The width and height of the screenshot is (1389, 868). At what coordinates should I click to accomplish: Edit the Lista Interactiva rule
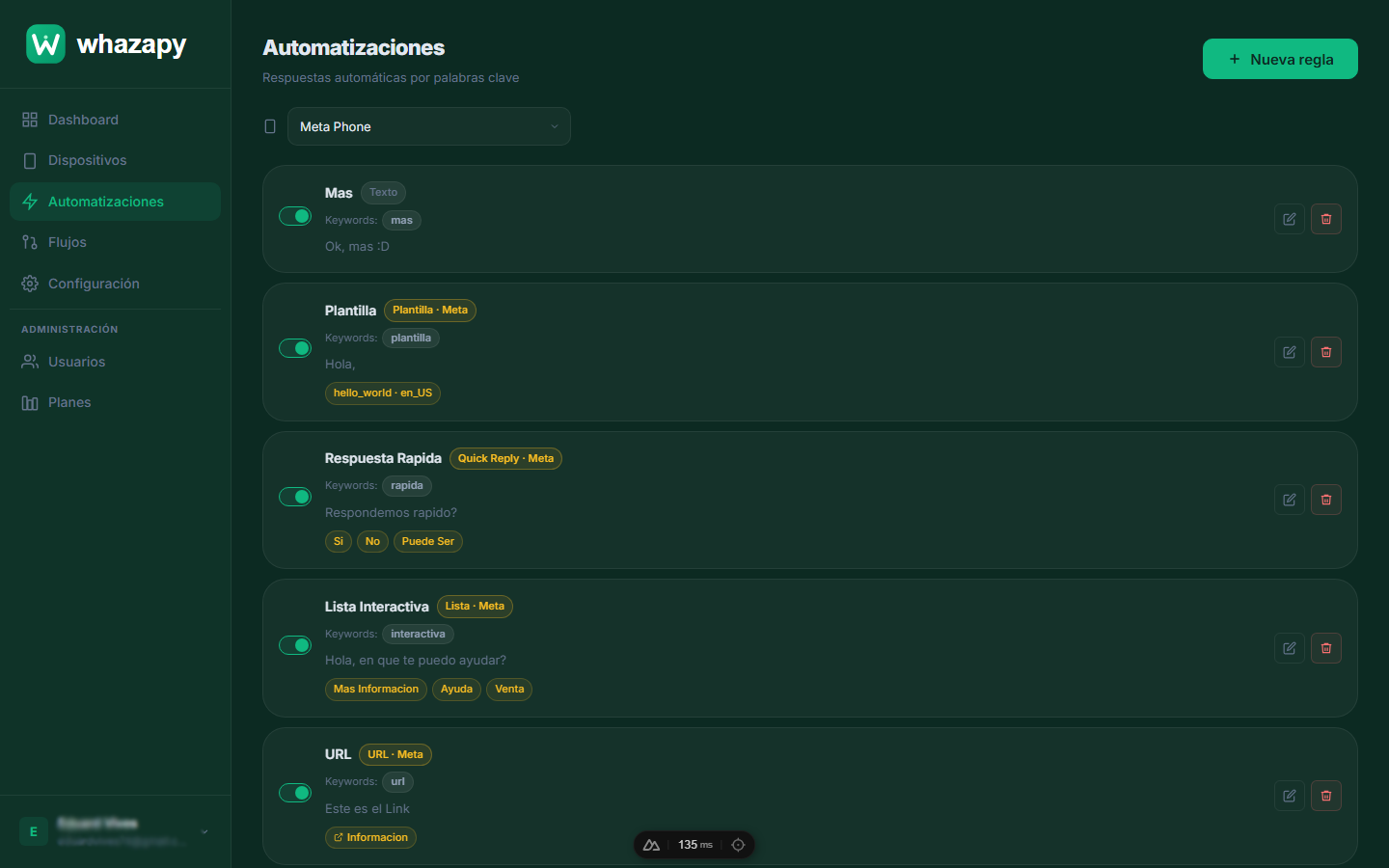pos(1290,648)
